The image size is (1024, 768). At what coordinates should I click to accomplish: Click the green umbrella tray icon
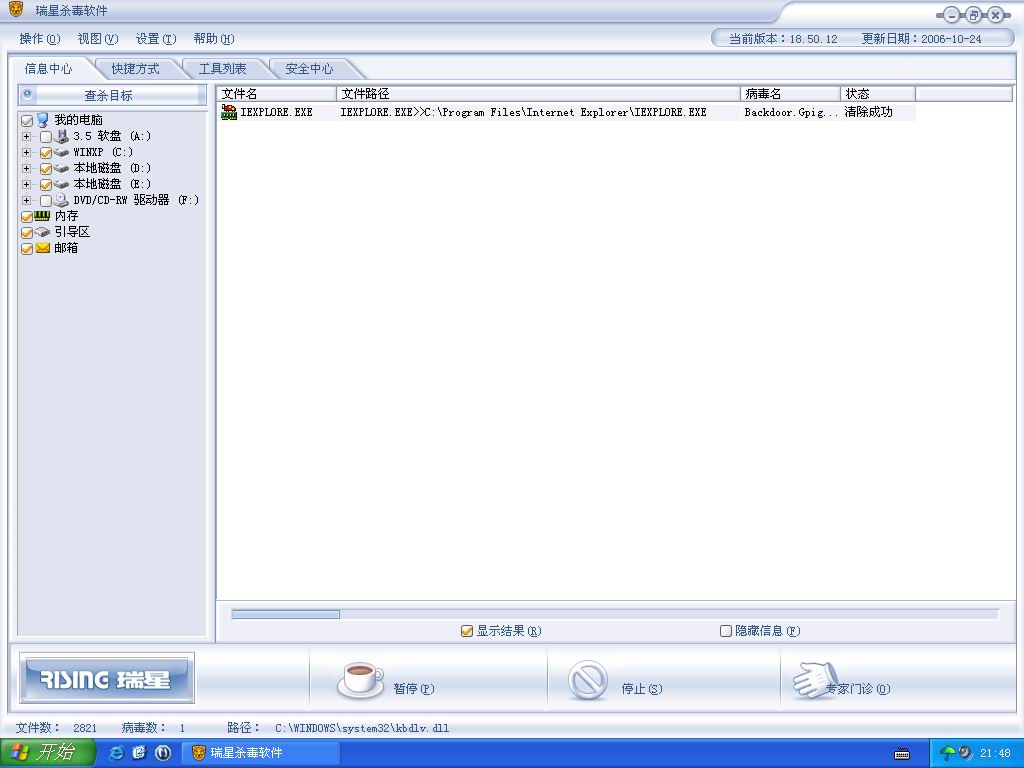(x=947, y=753)
